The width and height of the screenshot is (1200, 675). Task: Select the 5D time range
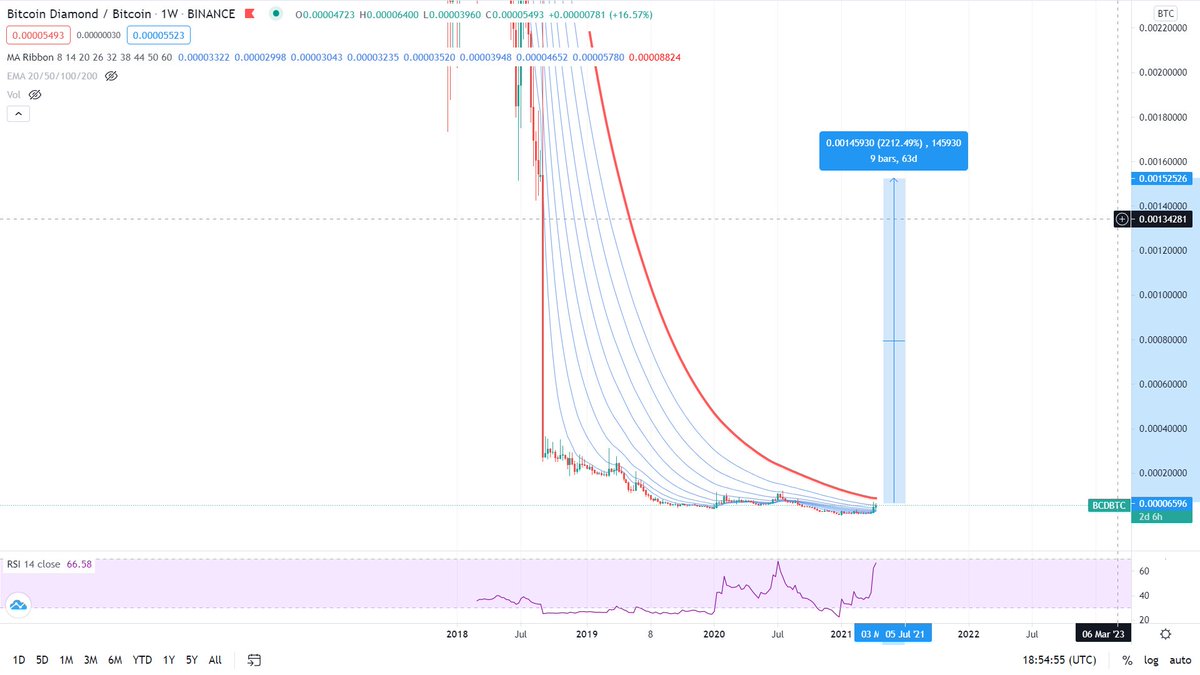click(42, 660)
